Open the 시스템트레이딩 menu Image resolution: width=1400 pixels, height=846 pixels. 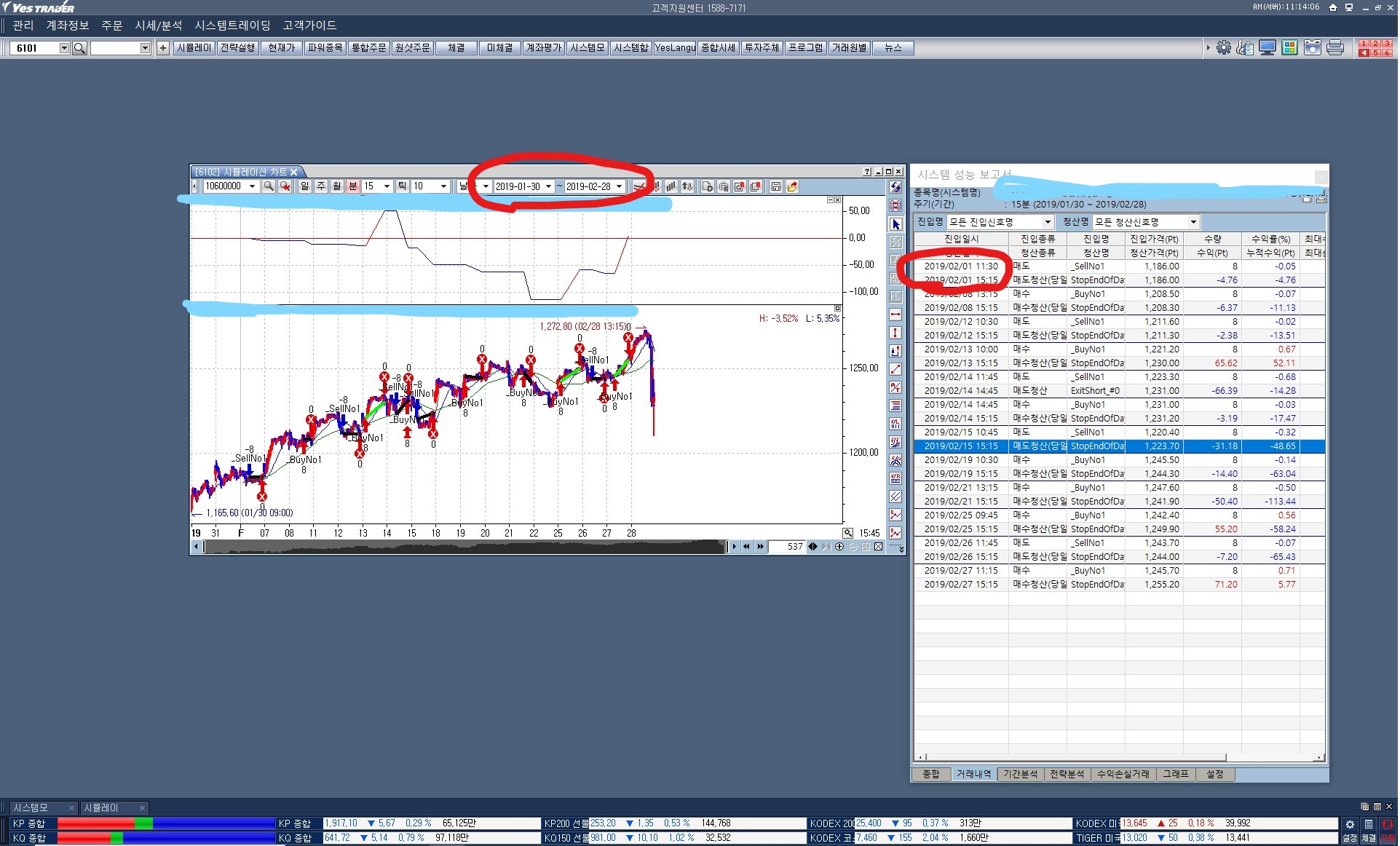tap(232, 25)
